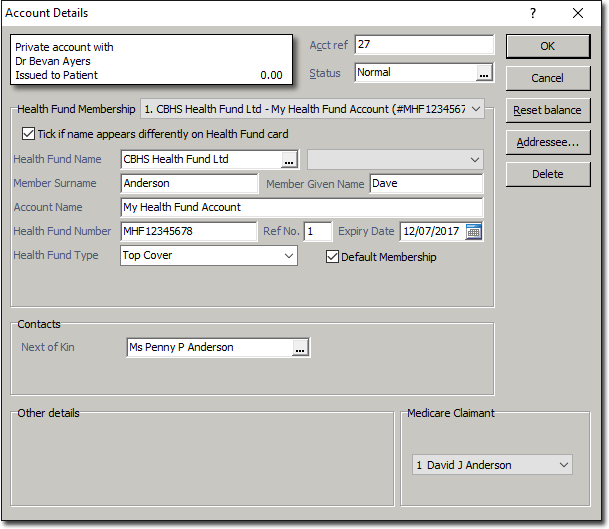Image resolution: width=609 pixels, height=529 pixels.
Task: Click the Status ellipsis browse button
Action: tap(484, 73)
